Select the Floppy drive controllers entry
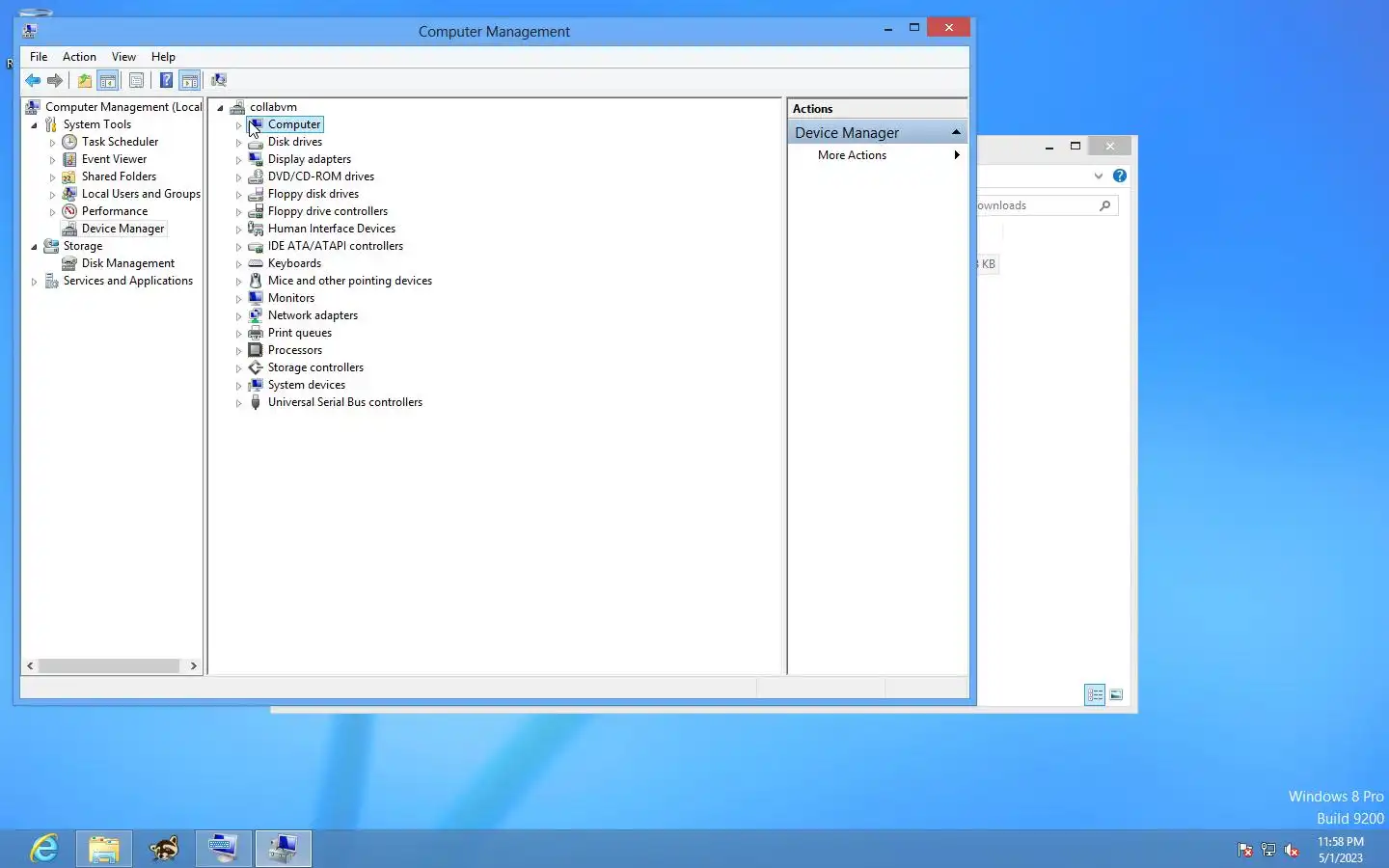Image resolution: width=1389 pixels, height=868 pixels. click(x=328, y=211)
